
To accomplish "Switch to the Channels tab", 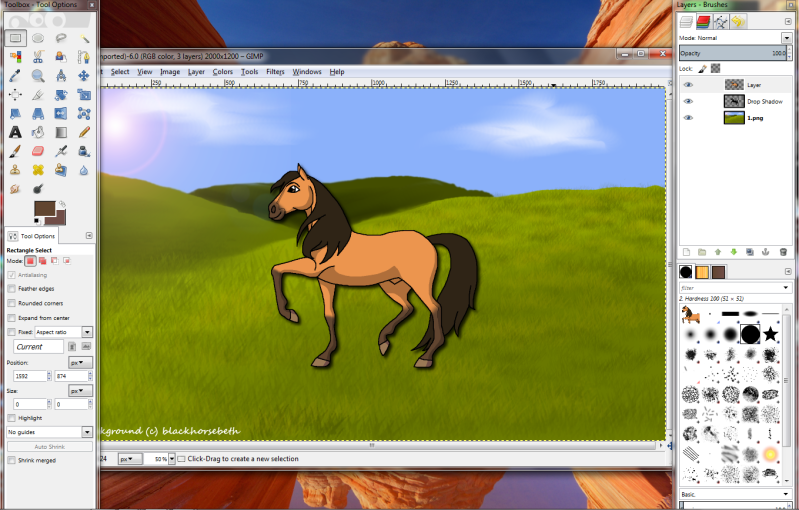I will [703, 21].
